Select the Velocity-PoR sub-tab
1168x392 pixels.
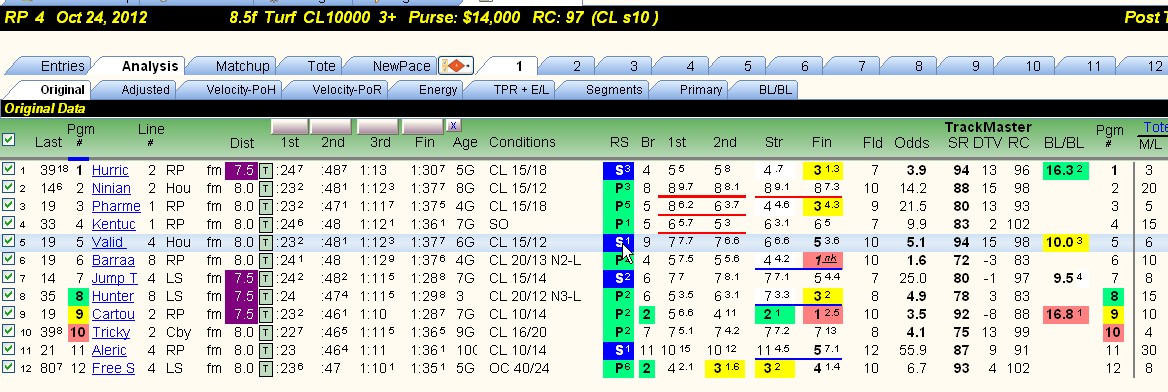(346, 89)
